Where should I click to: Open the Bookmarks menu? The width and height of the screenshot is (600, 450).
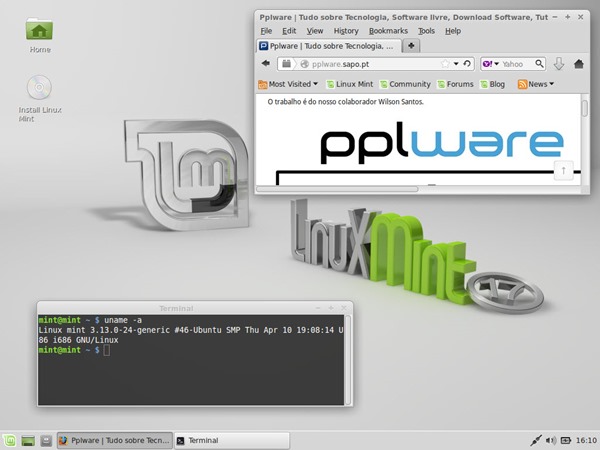pos(388,31)
